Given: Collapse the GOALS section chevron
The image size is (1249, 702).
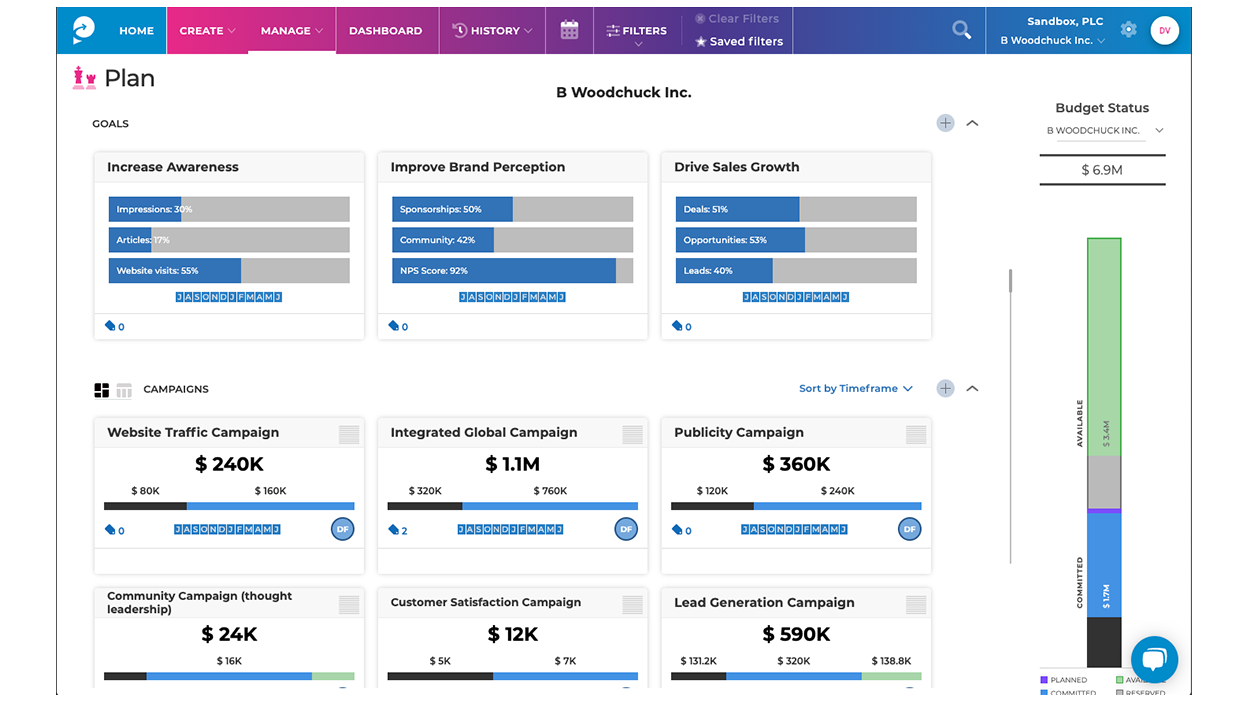Looking at the screenshot, I should point(972,122).
